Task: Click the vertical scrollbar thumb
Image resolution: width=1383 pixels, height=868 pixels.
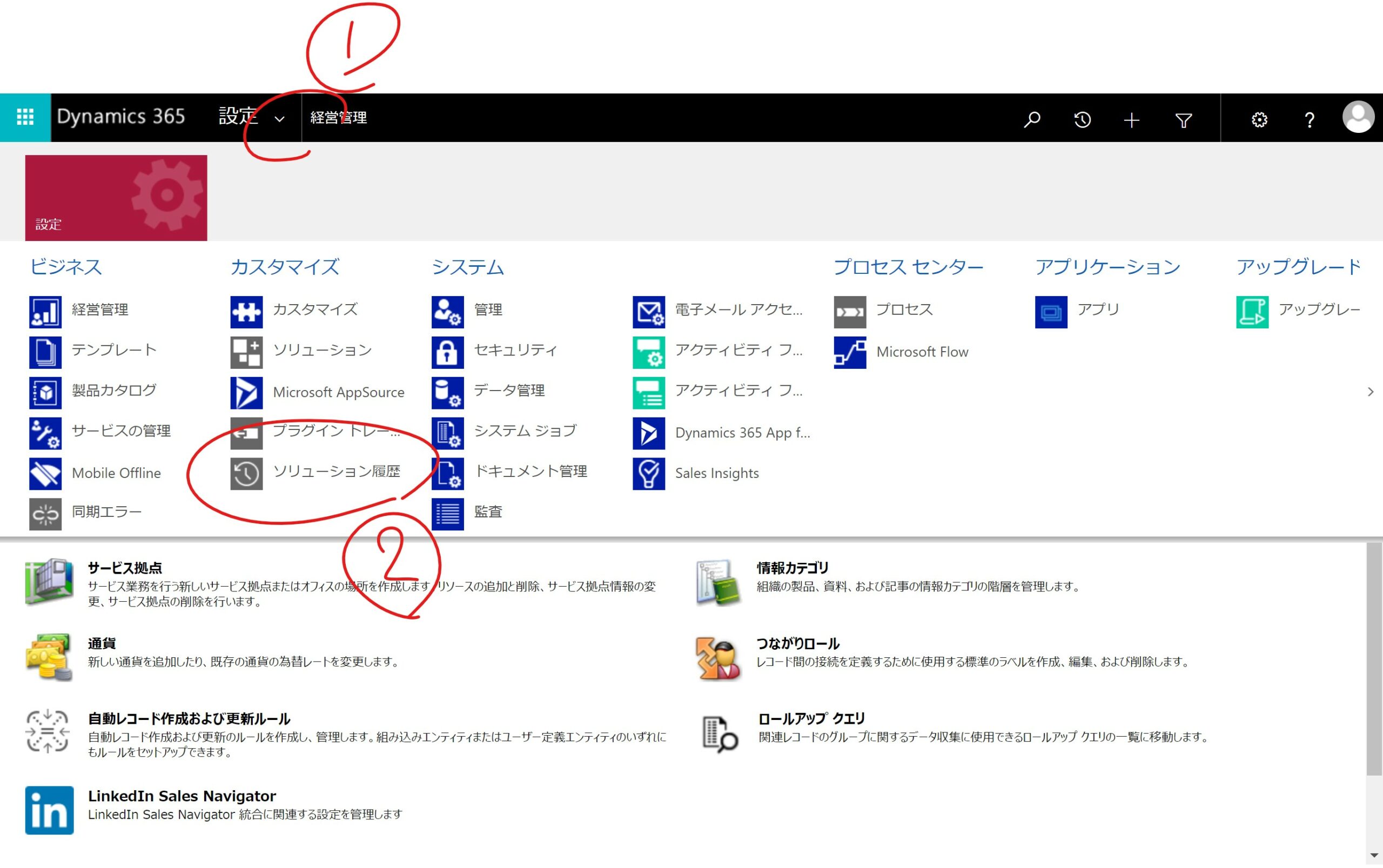Action: pyautogui.click(x=1374, y=659)
